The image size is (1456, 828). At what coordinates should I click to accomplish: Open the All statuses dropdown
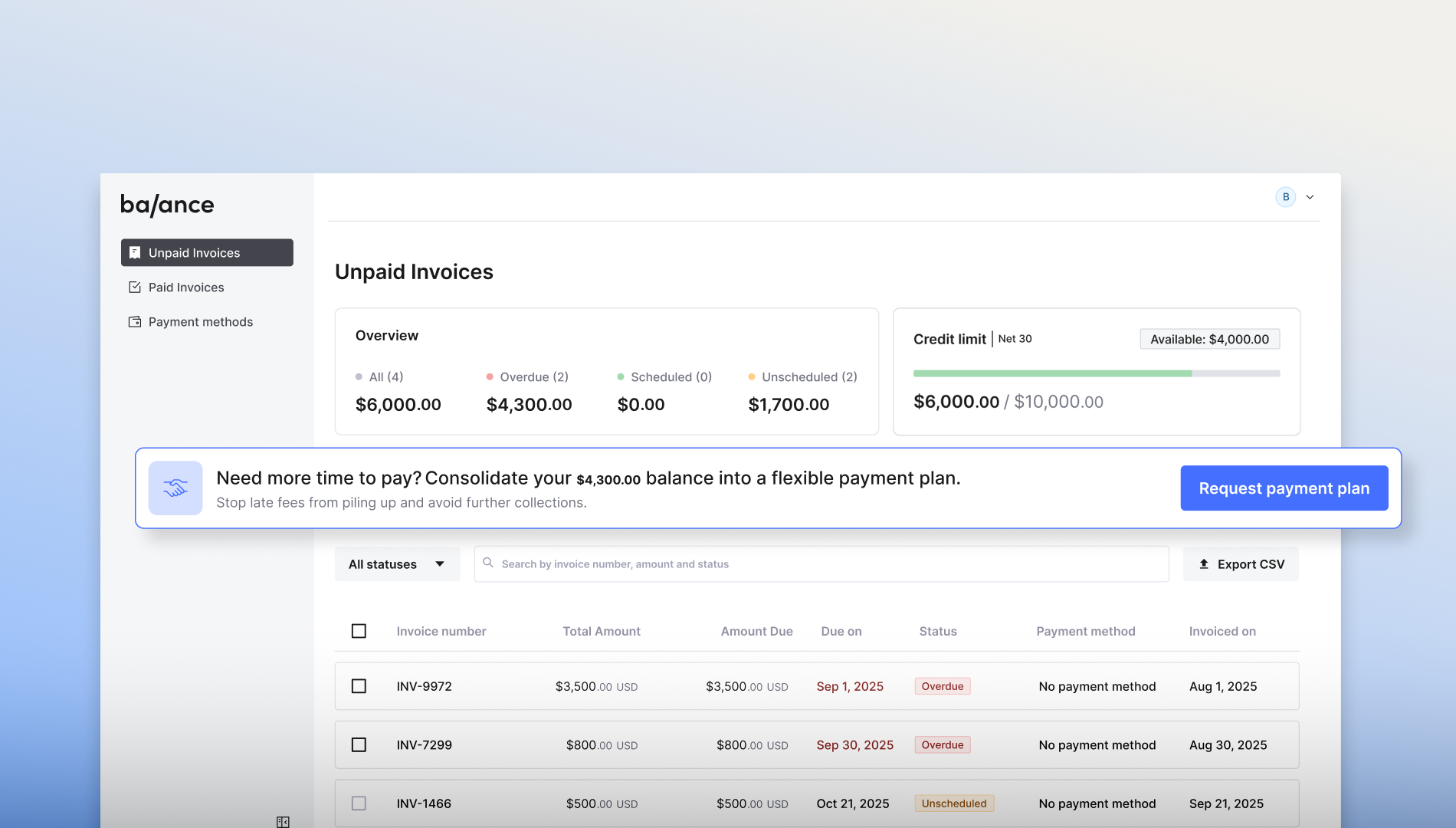[397, 564]
